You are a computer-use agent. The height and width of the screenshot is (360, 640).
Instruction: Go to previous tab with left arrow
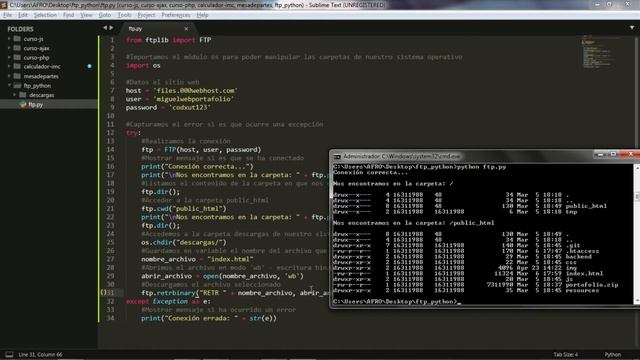(105, 28)
